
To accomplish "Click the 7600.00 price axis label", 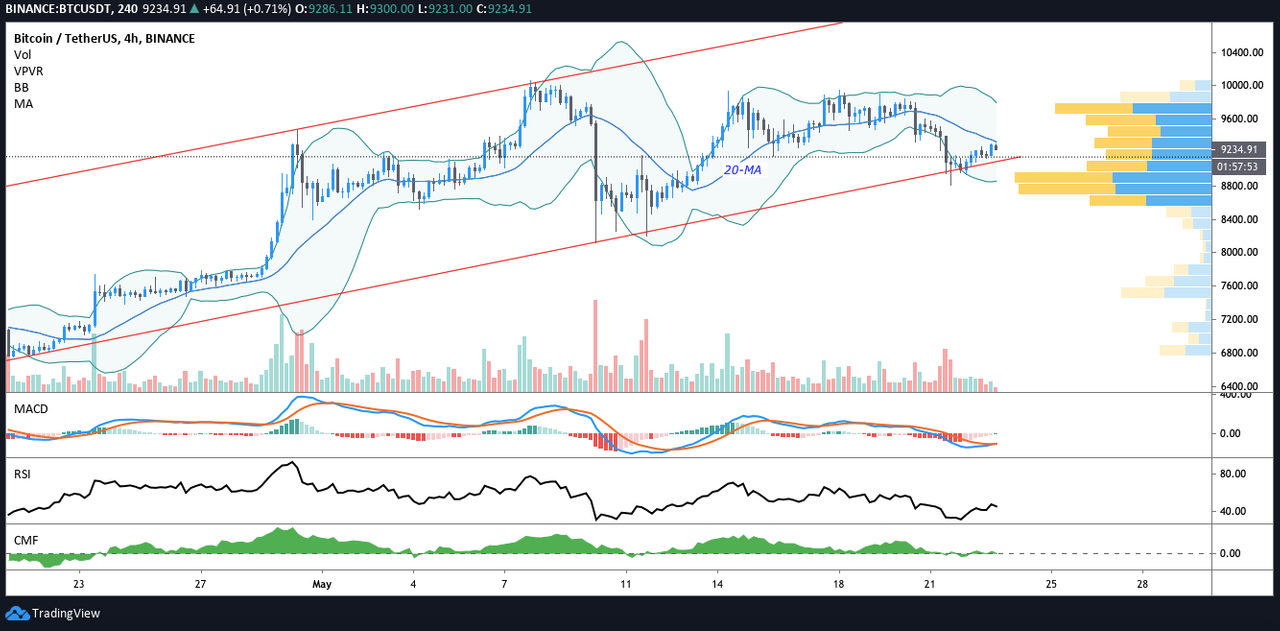I will pos(1241,286).
